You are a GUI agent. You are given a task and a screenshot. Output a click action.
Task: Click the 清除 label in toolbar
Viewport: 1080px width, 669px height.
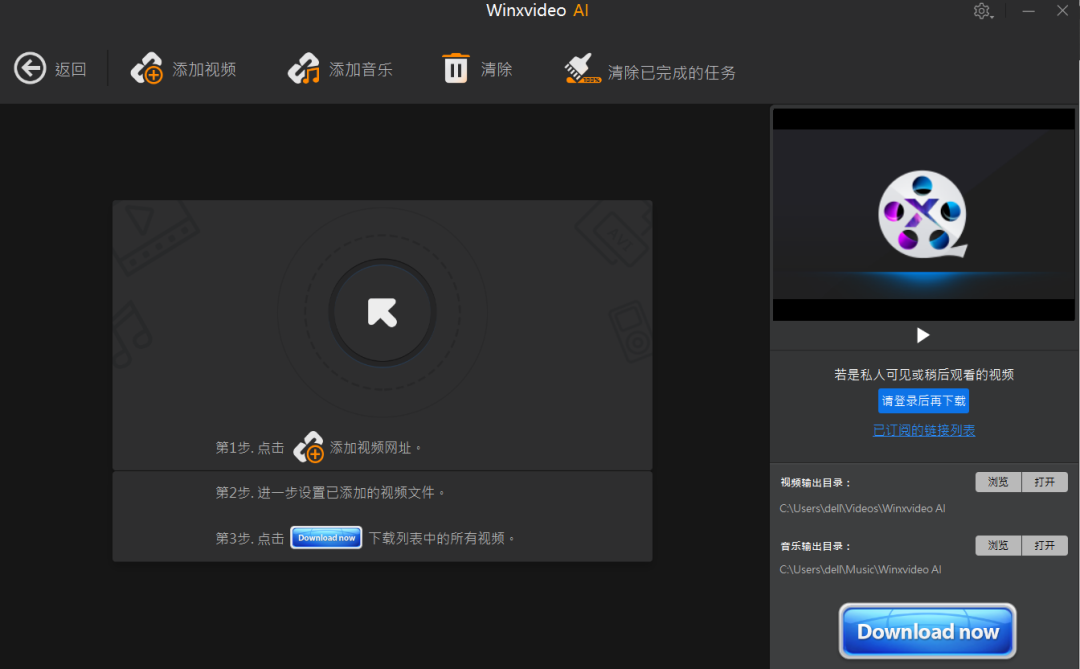496,70
